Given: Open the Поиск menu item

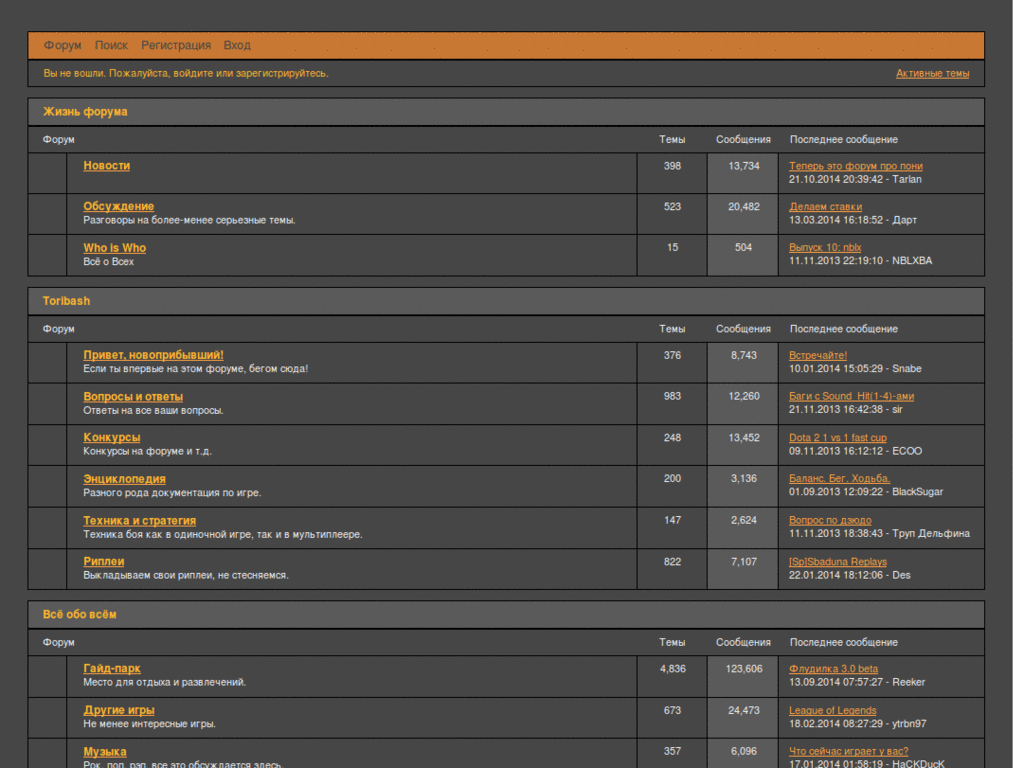Looking at the screenshot, I should point(111,45).
